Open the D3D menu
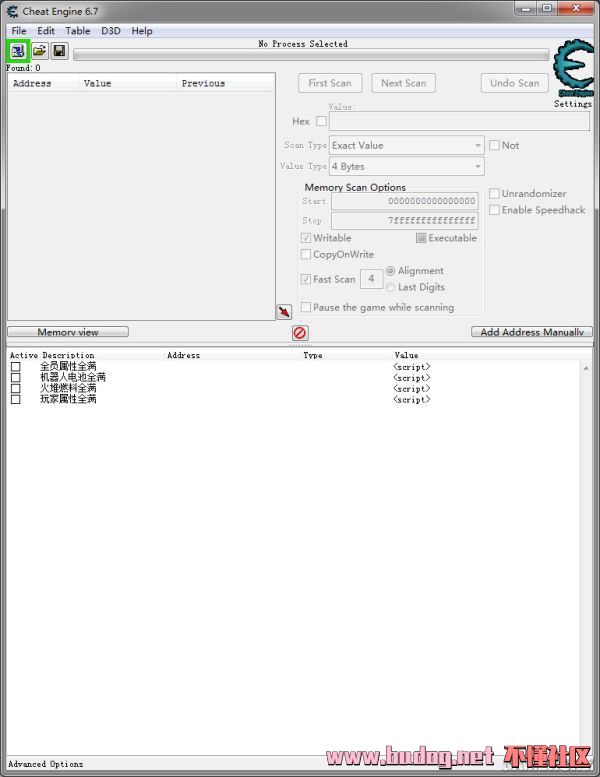Image resolution: width=600 pixels, height=777 pixels. pos(110,31)
